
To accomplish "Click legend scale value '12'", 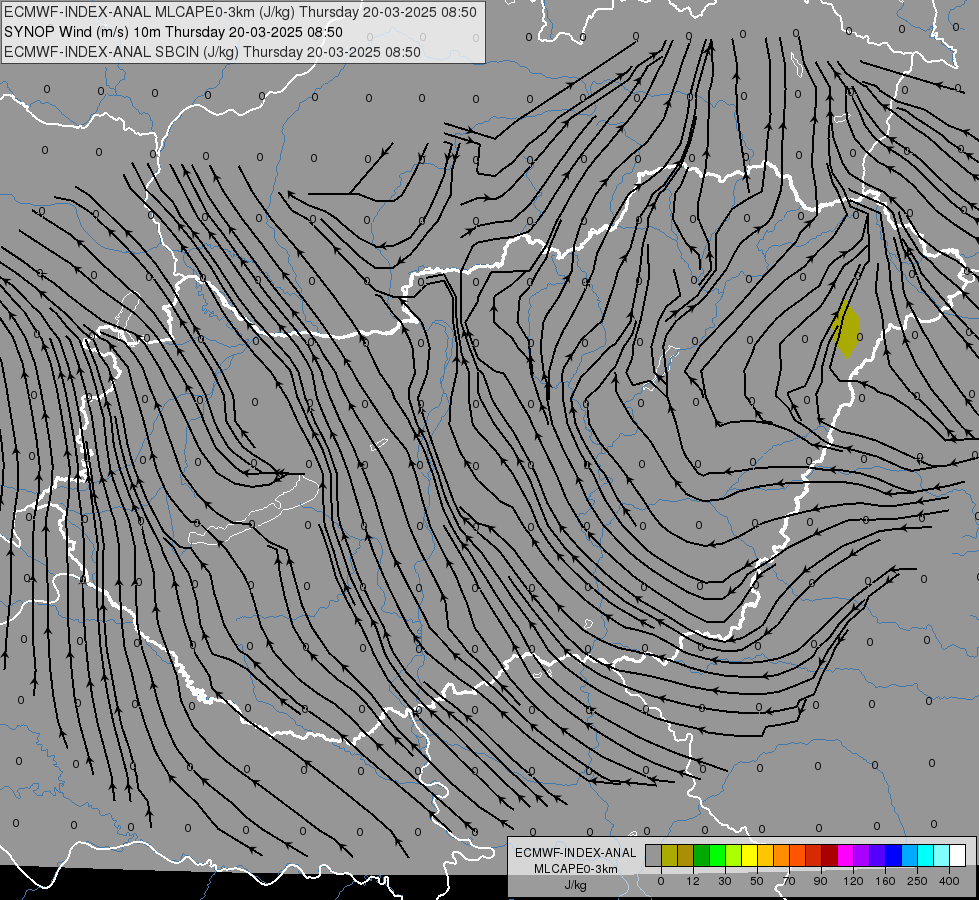I will pos(693,881).
